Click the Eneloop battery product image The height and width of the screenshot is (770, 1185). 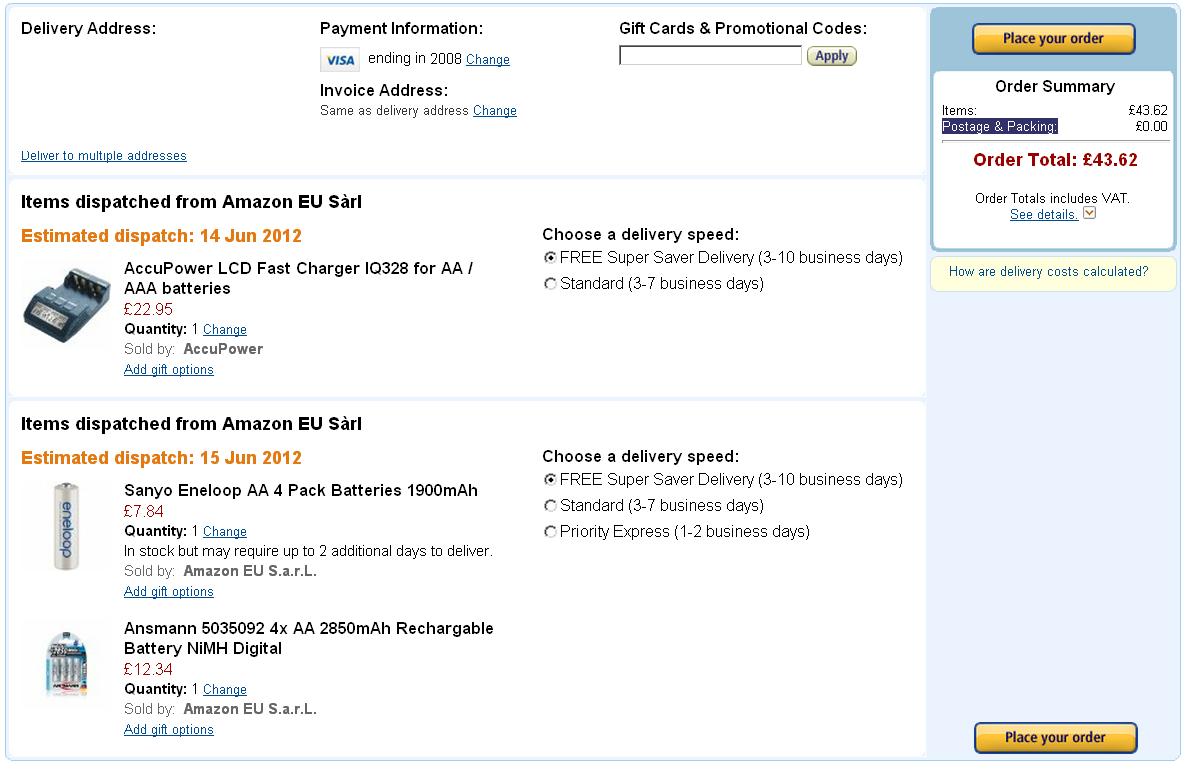coord(67,526)
